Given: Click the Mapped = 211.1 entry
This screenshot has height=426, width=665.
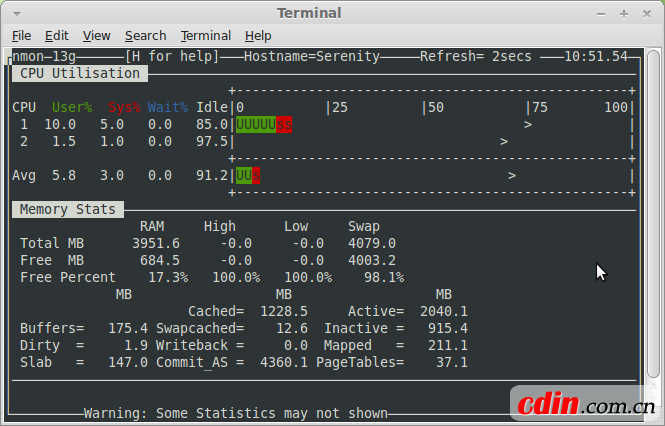Looking at the screenshot, I should tap(396, 345).
